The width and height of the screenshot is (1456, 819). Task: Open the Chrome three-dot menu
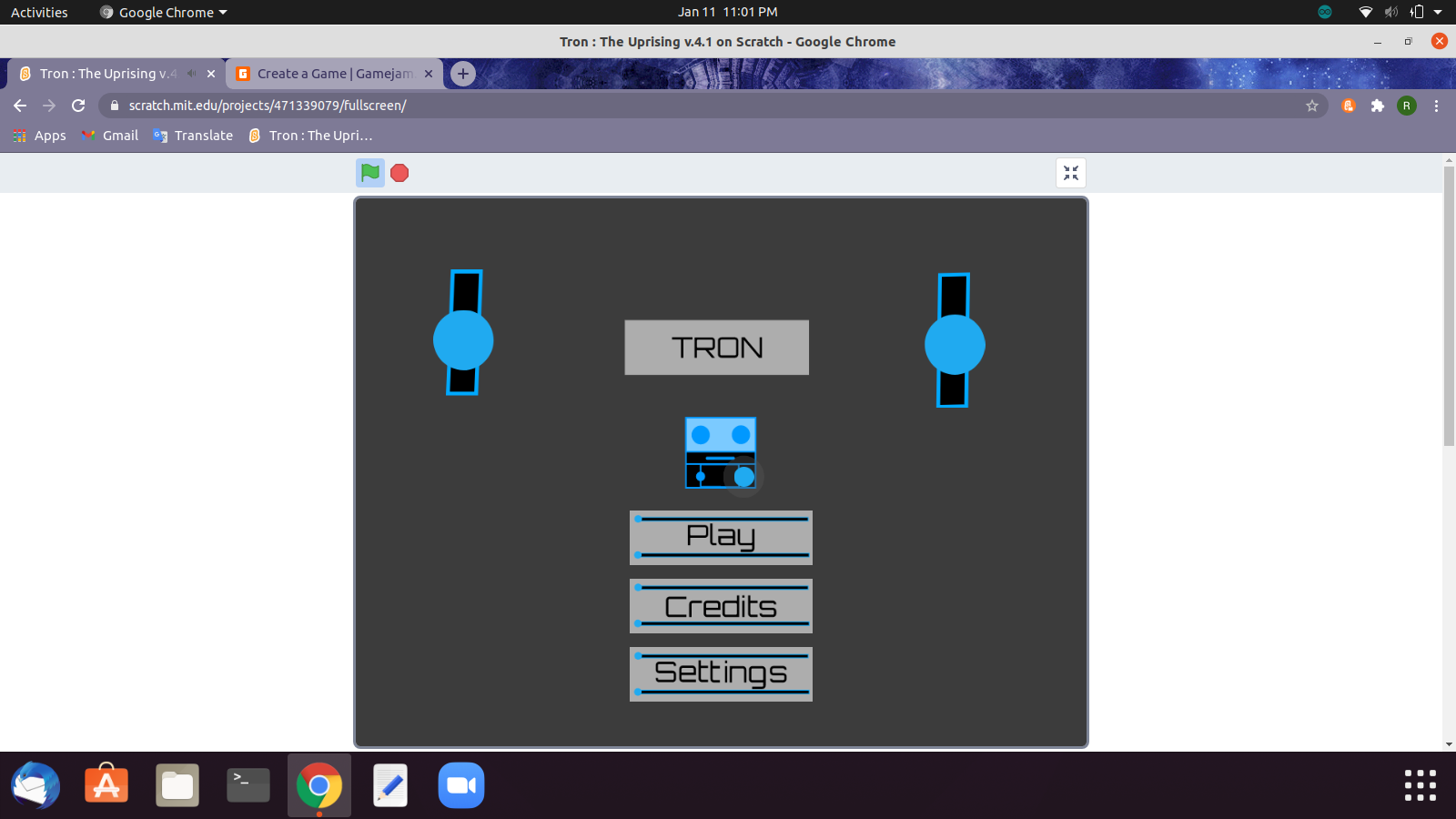point(1436,106)
